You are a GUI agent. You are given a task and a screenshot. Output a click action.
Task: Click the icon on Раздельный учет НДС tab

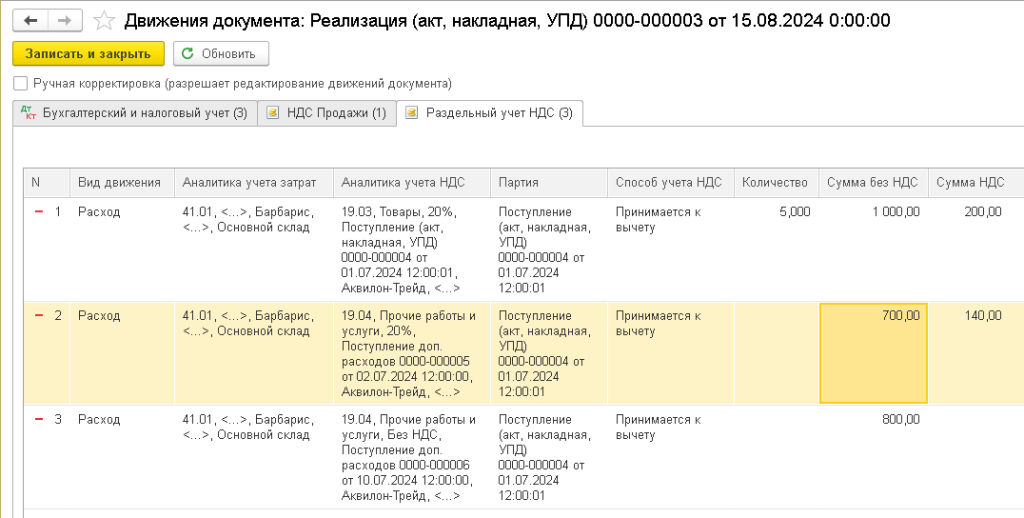click(x=411, y=113)
